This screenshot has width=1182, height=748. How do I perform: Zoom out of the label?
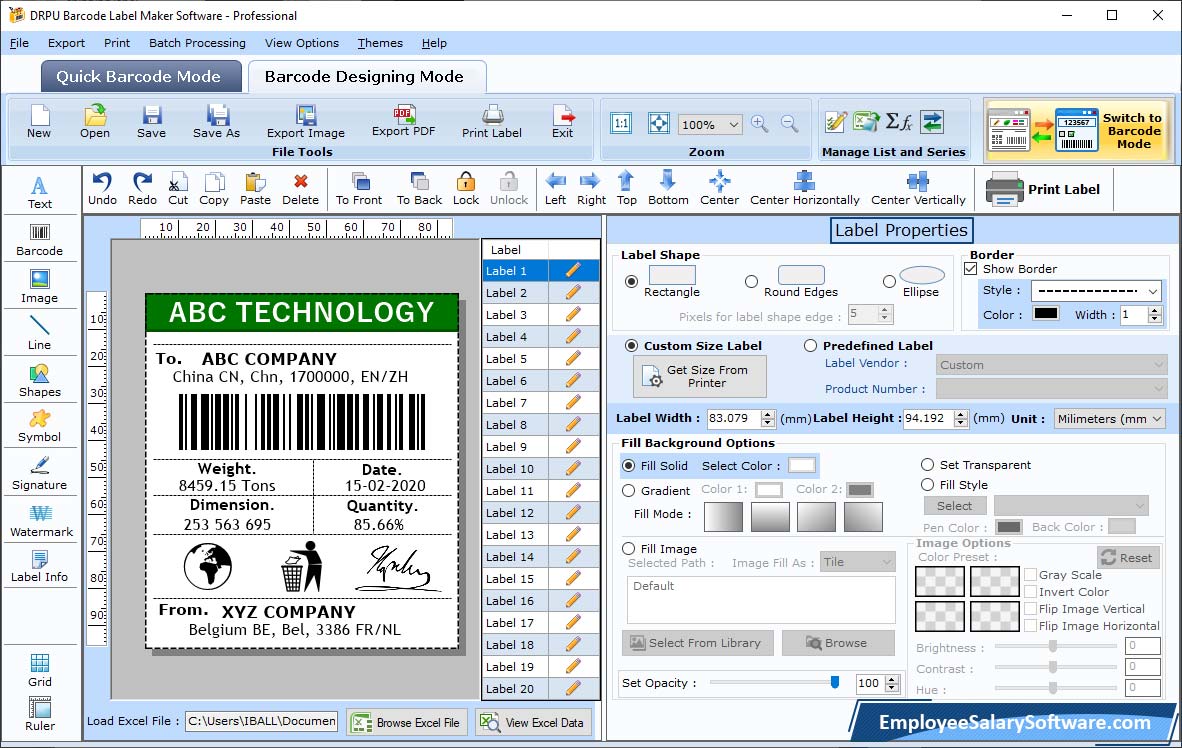789,124
